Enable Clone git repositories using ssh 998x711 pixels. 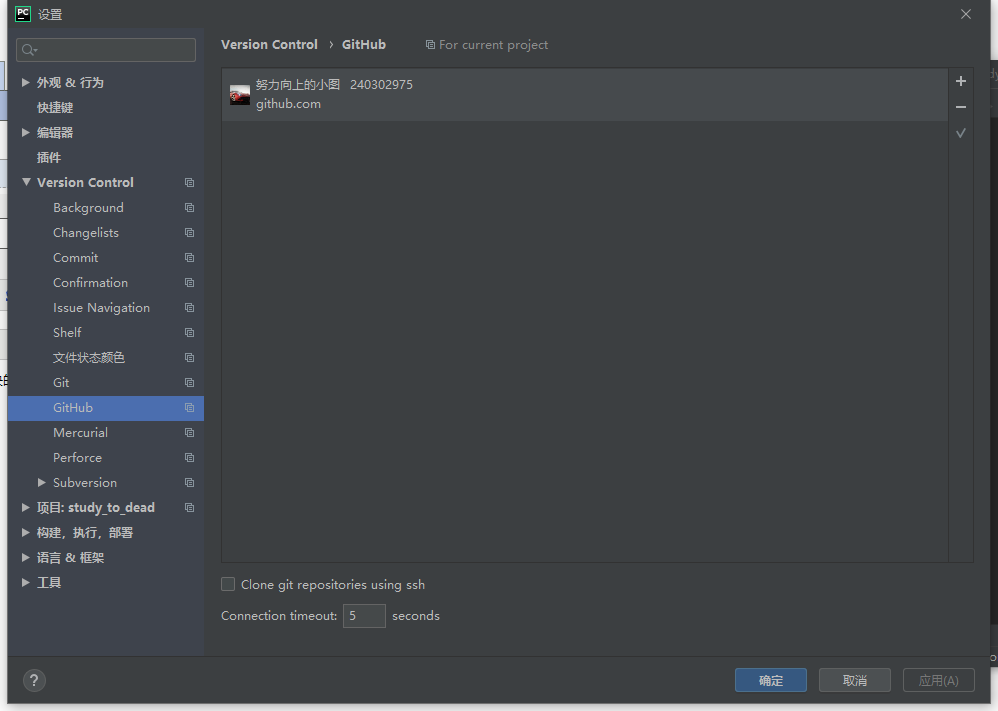click(x=228, y=584)
